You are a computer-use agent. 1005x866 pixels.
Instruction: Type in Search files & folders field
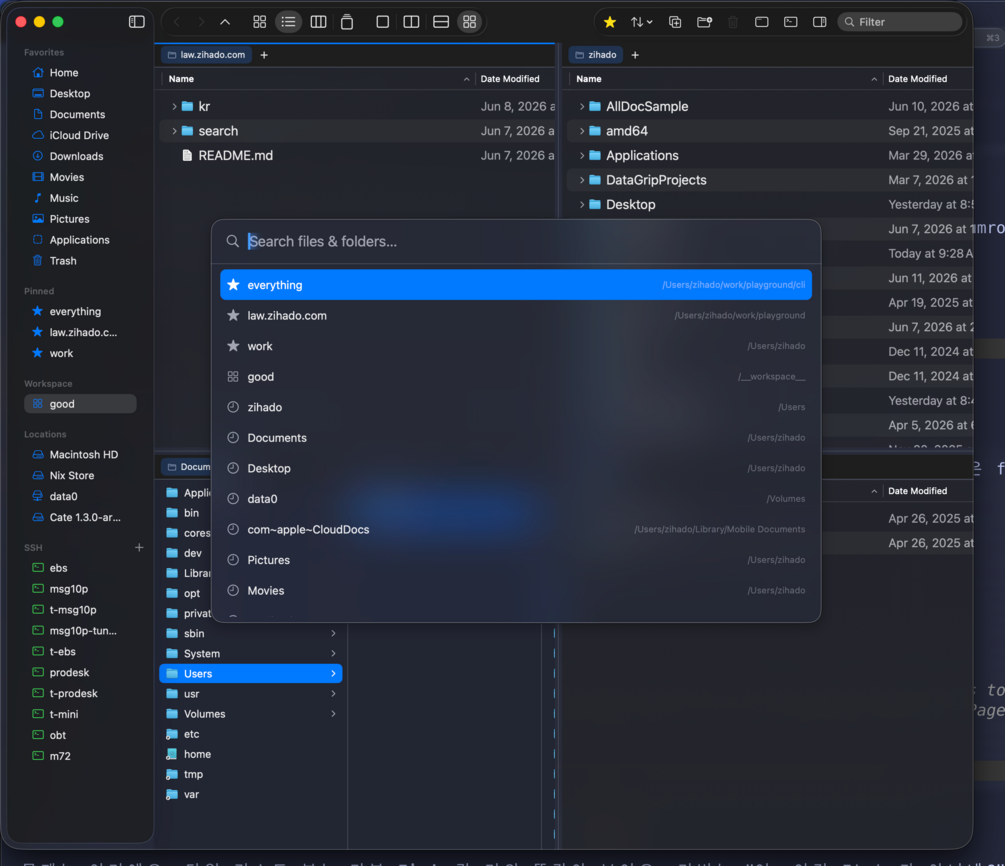tap(516, 242)
